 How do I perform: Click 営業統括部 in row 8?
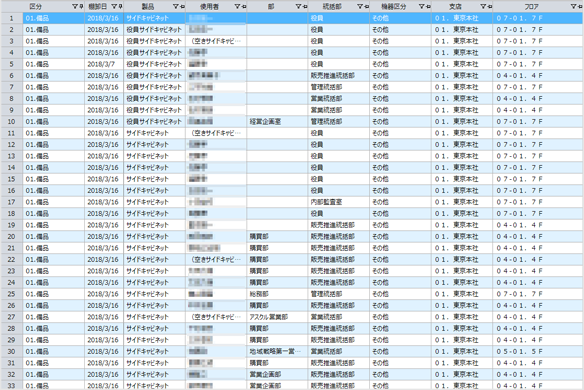point(339,99)
